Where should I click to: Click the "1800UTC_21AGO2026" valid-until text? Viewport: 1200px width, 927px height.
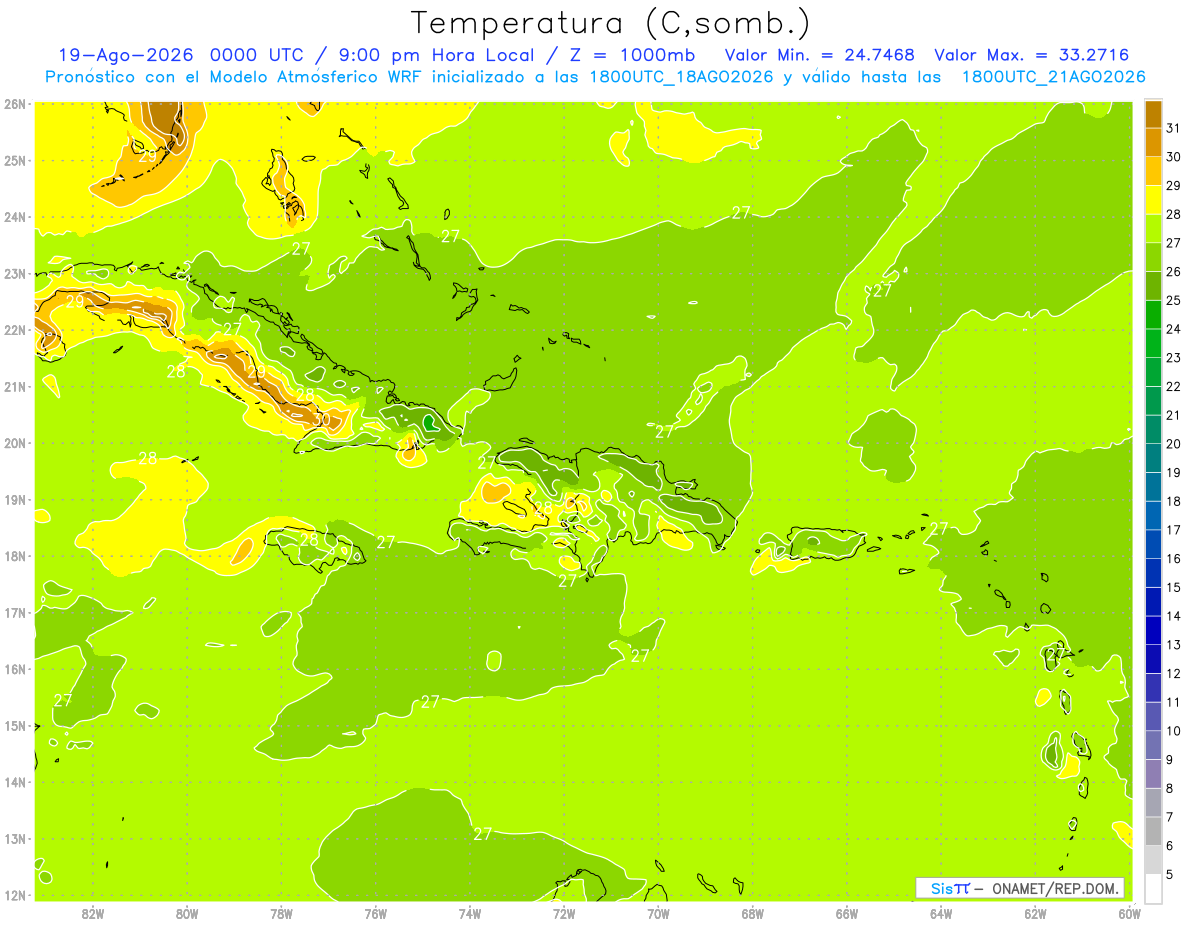click(1053, 77)
